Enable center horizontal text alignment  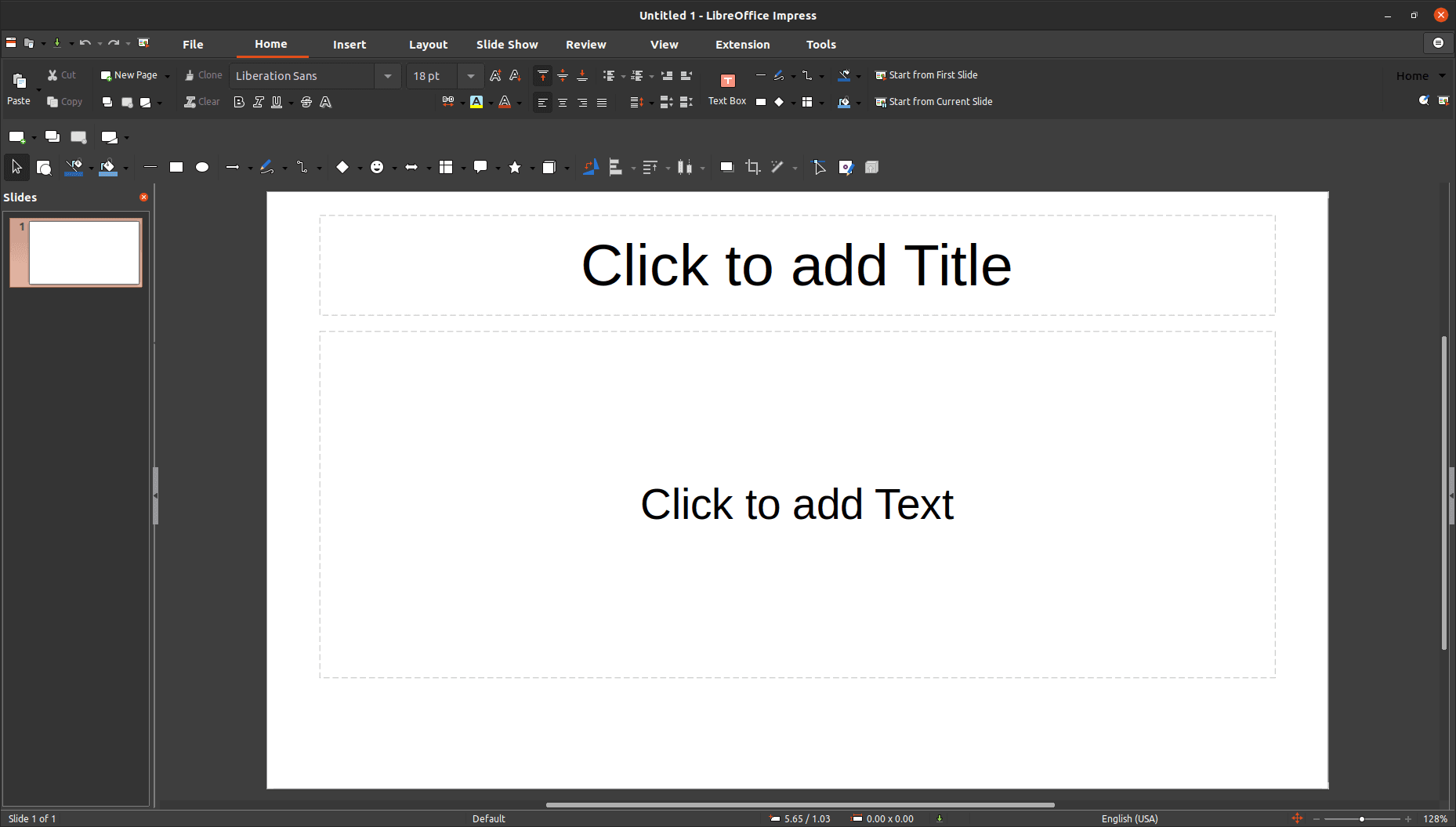563,102
